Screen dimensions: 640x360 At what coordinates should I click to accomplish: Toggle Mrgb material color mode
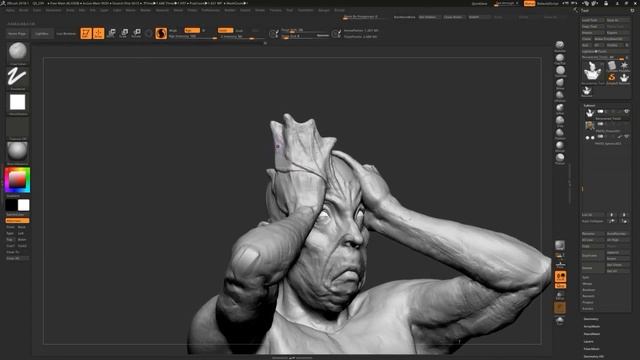(173, 30)
